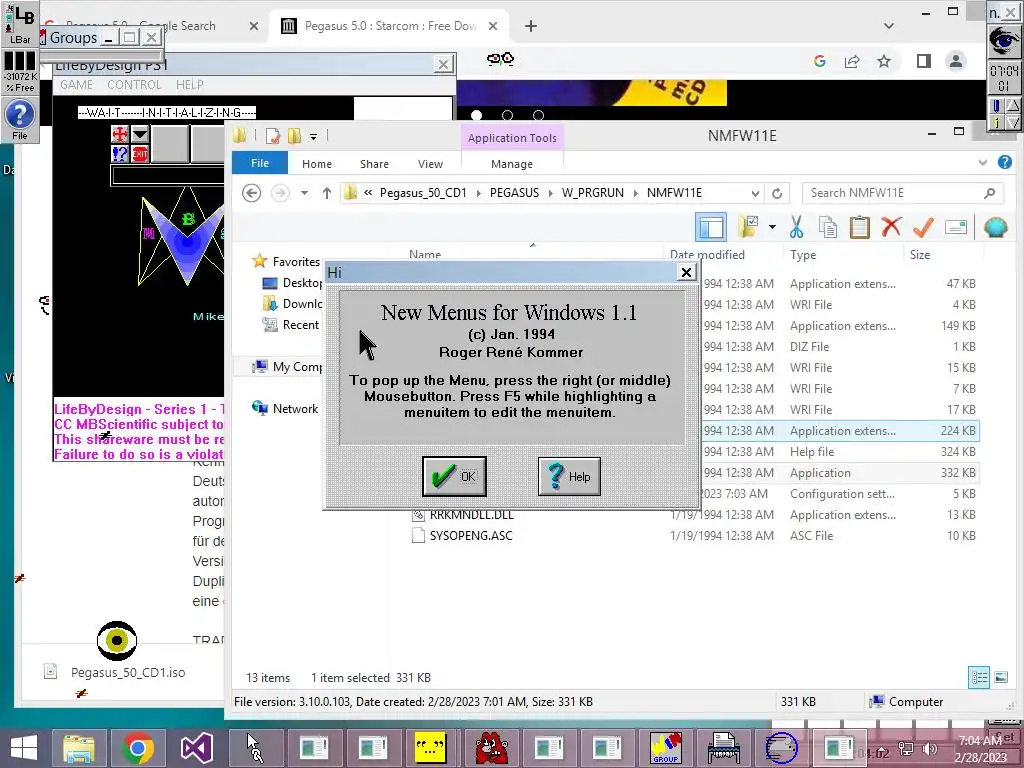Open the Home ribbon tab
Screen dimensions: 1024x768
(317, 164)
